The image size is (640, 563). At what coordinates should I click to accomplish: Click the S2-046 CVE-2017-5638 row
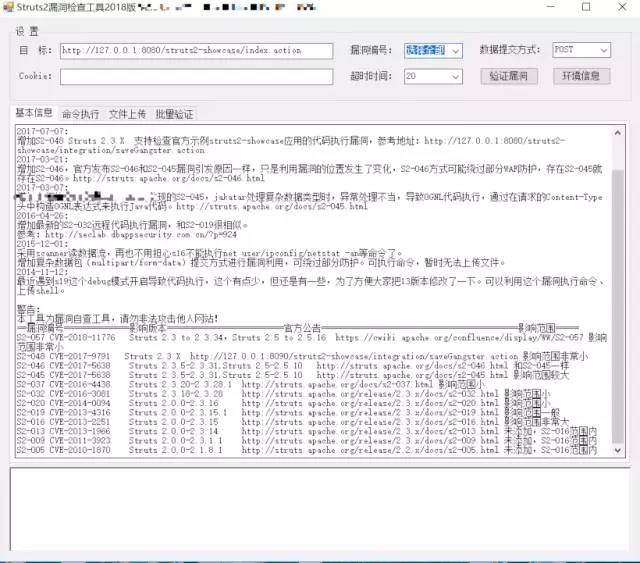click(293, 366)
